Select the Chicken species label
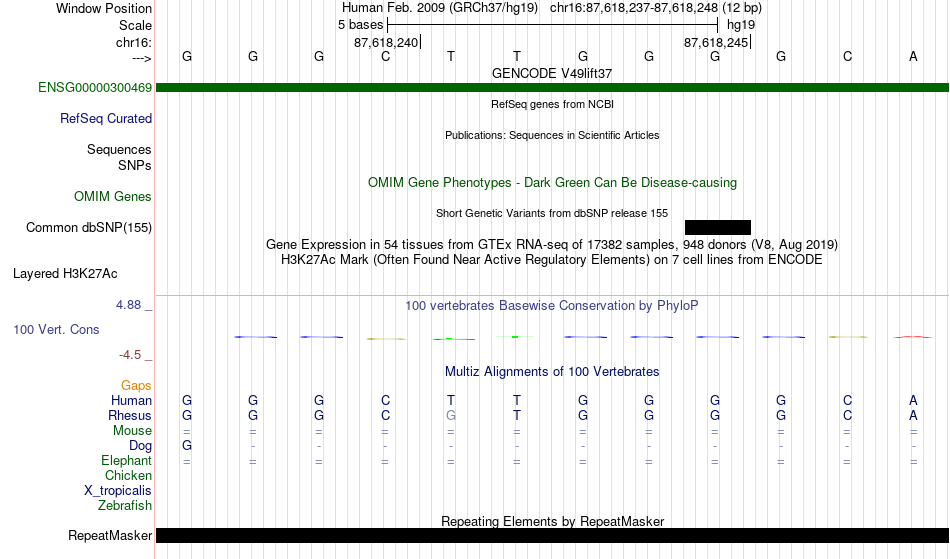Screen dimensions: 950x559 pos(128,475)
